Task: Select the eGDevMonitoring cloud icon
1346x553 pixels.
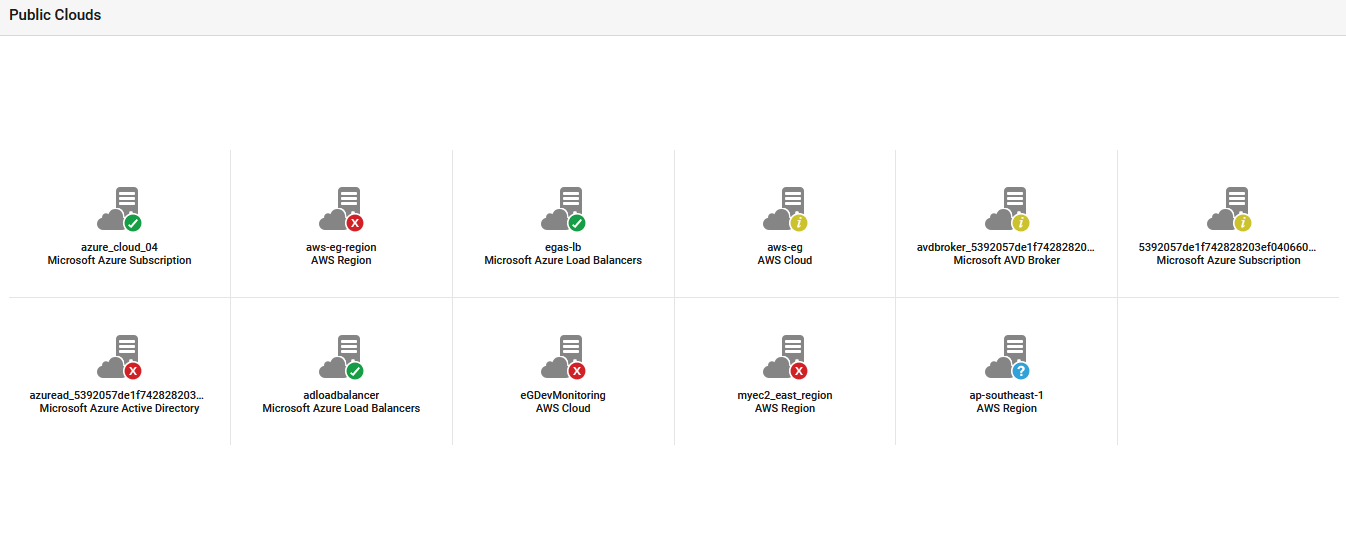Action: [563, 358]
